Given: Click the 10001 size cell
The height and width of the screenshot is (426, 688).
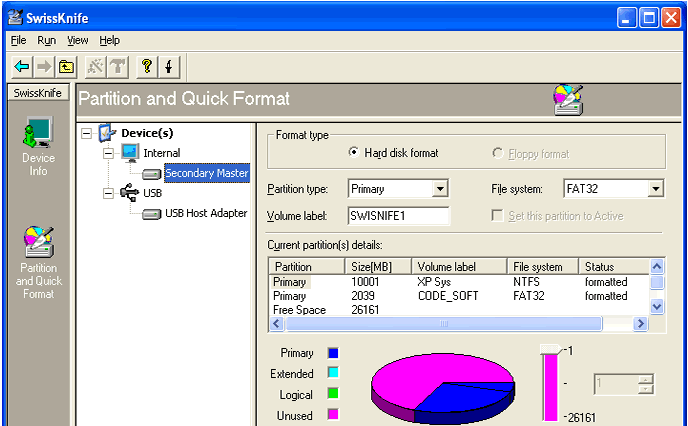Looking at the screenshot, I should (365, 282).
